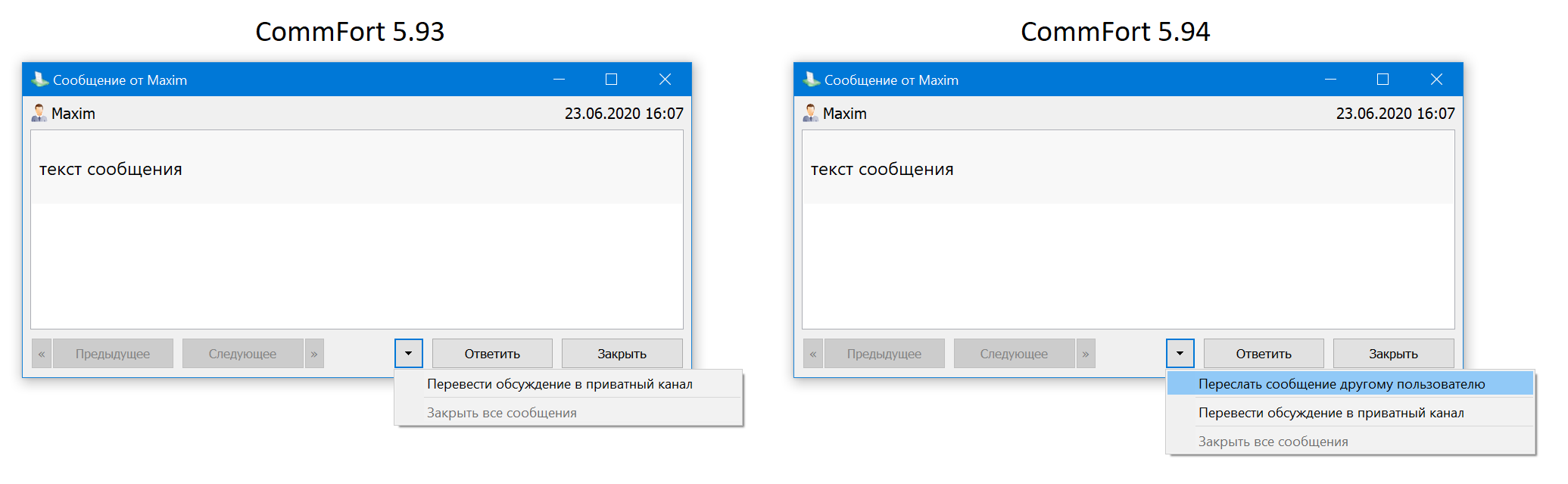The height and width of the screenshot is (484, 1568).
Task: Click 'Ответить' button in 5.93 window
Action: (492, 353)
